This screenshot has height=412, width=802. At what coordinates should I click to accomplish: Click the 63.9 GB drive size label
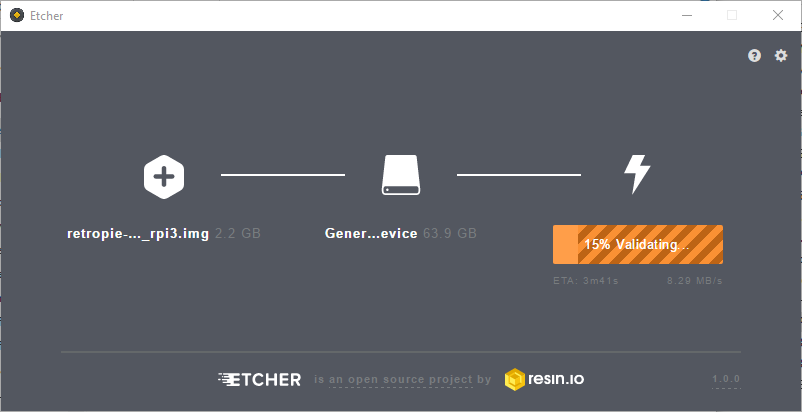point(450,234)
